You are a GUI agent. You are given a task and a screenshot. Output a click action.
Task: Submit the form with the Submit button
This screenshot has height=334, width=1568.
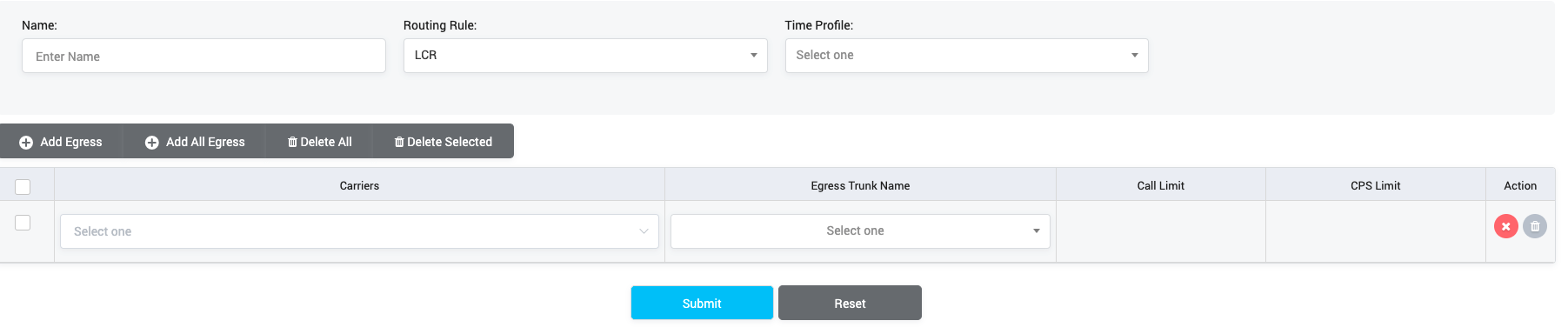tap(702, 303)
